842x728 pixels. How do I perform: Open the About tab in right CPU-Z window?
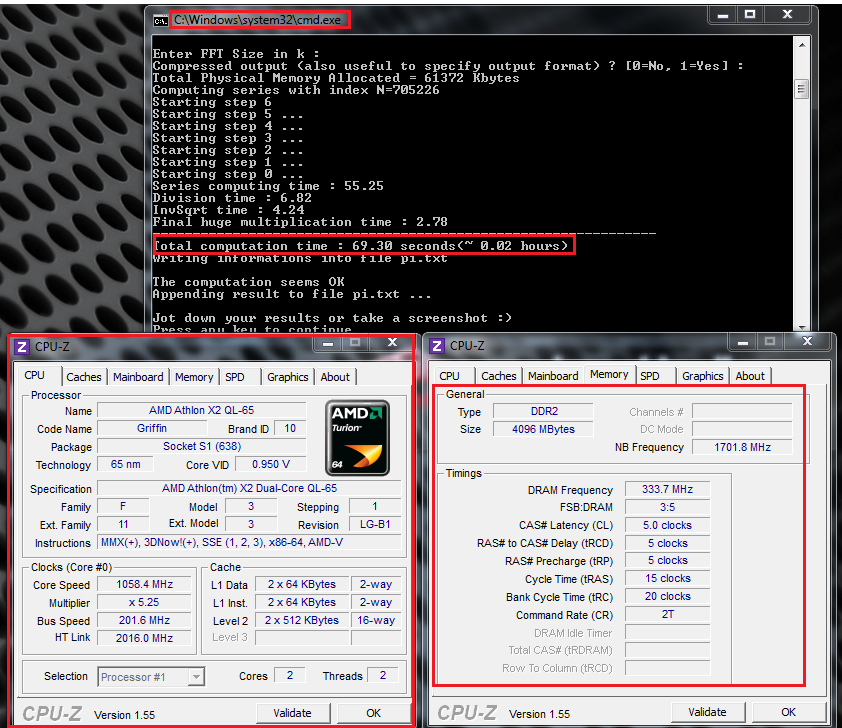pos(750,376)
